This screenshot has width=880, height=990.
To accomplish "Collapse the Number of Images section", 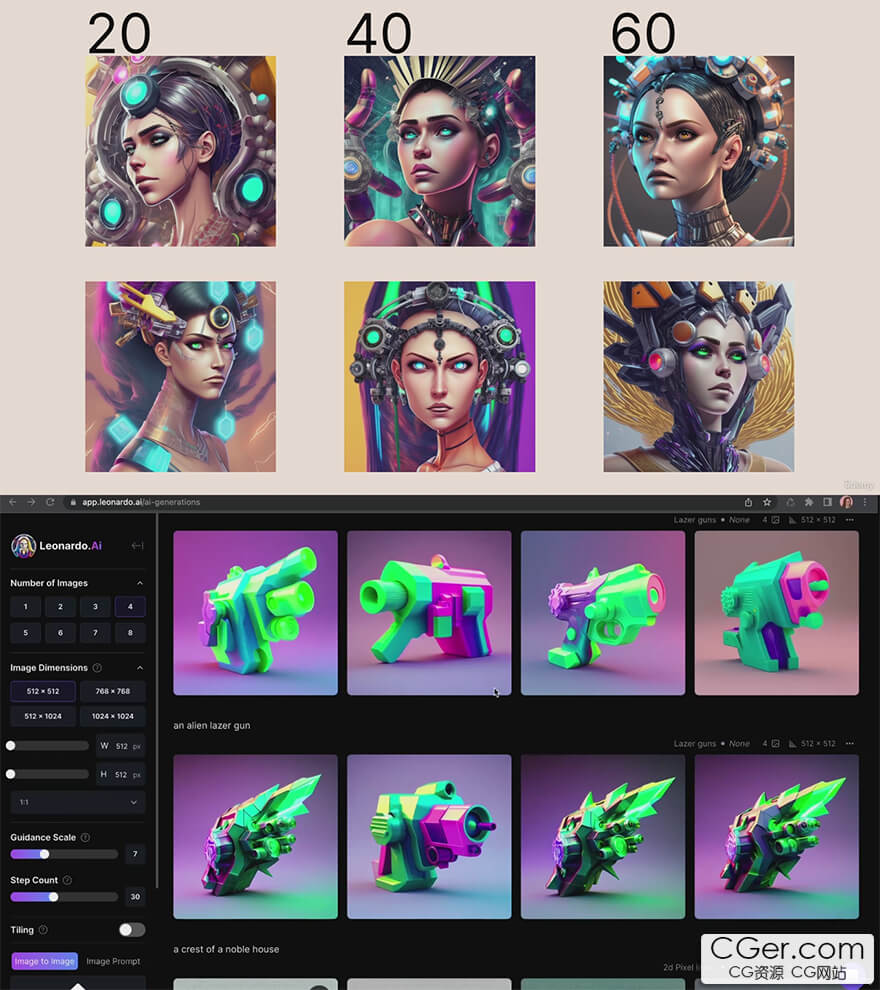I will (x=139, y=583).
